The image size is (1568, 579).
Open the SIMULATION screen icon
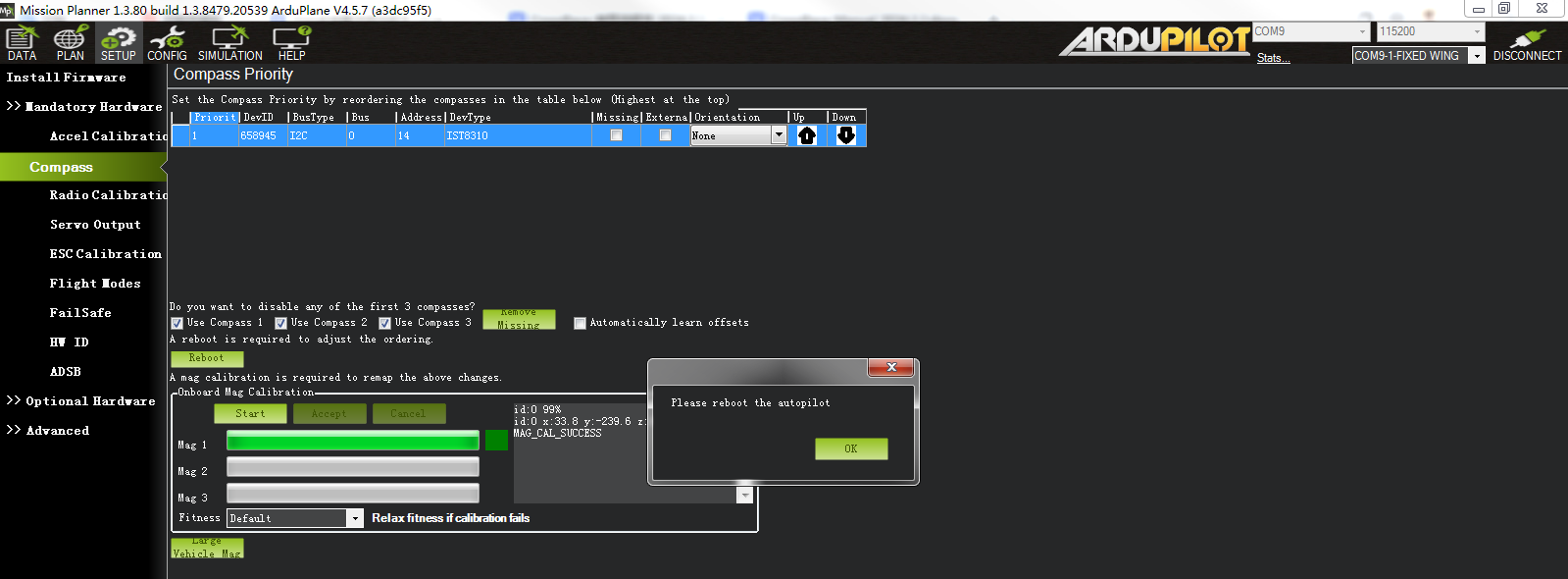229,44
